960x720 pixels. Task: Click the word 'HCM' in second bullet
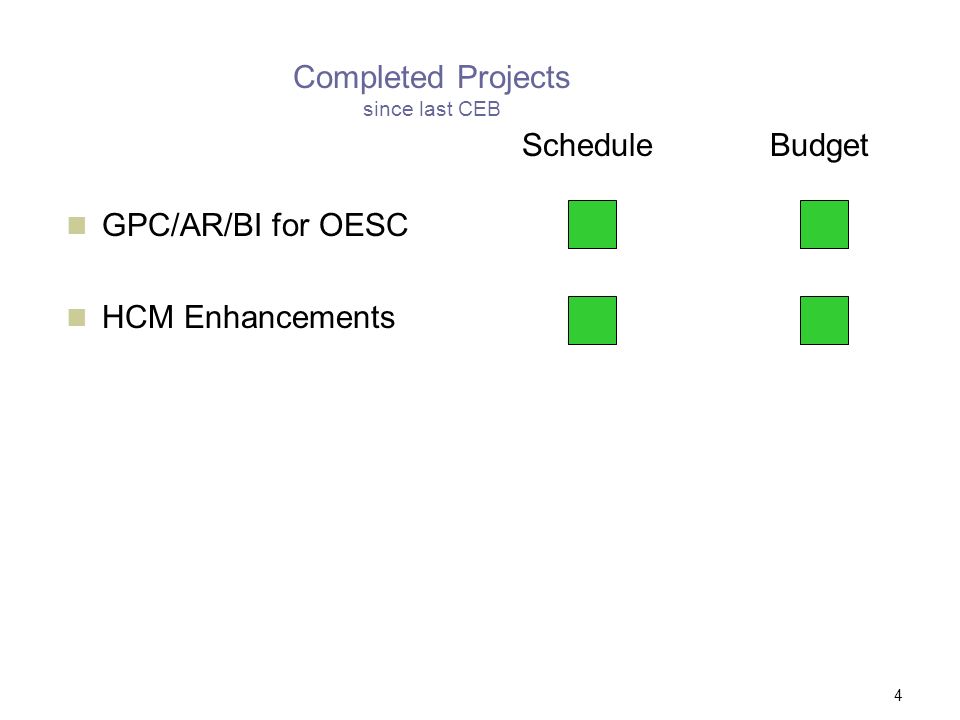pos(138,317)
